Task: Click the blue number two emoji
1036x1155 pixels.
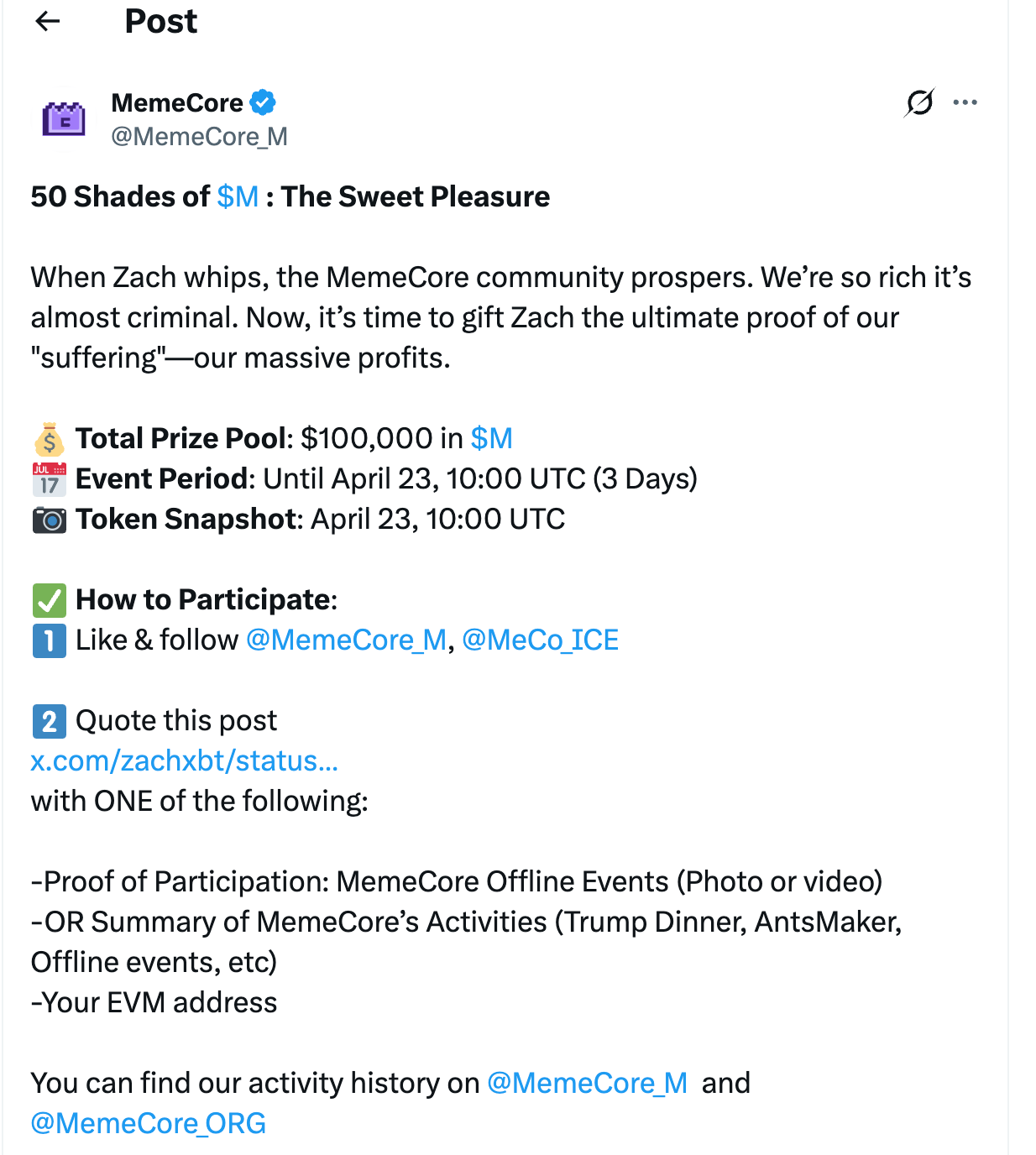Action: tap(49, 720)
